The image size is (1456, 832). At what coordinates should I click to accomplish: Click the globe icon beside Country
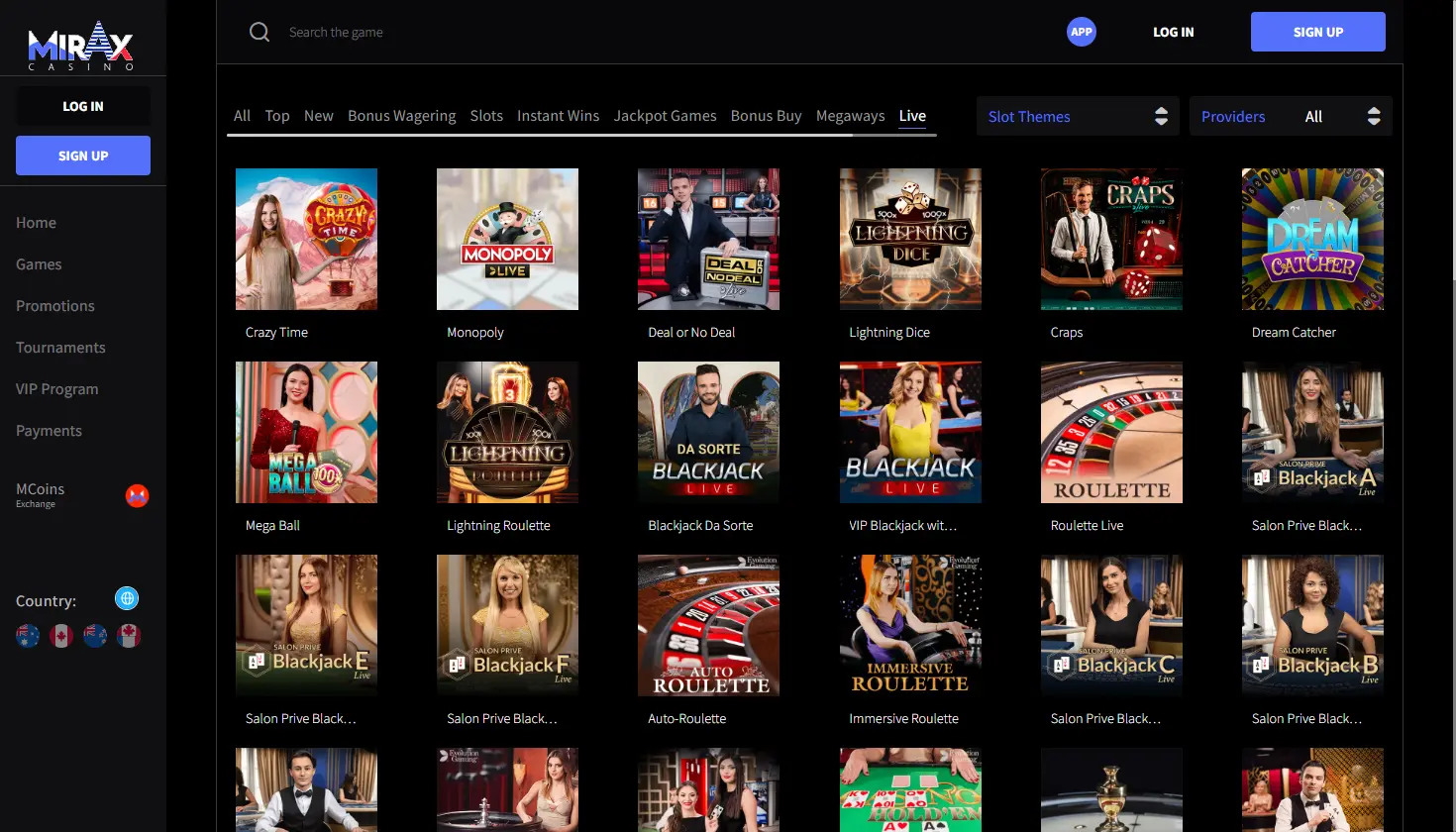tap(127, 598)
